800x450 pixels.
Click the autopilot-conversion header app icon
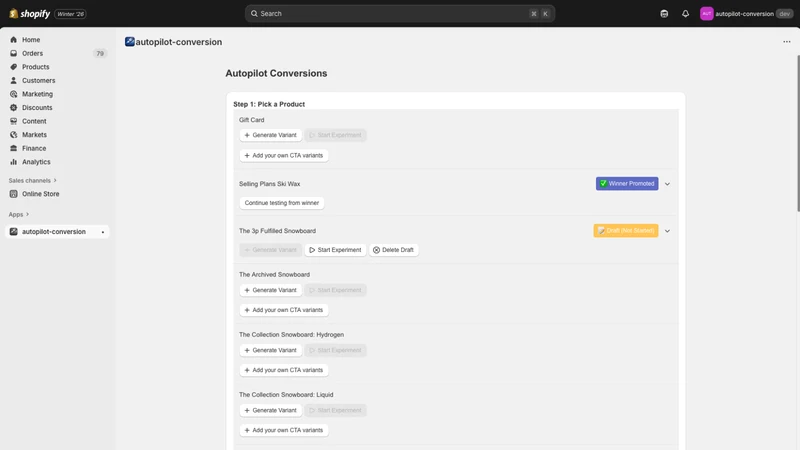coord(130,42)
